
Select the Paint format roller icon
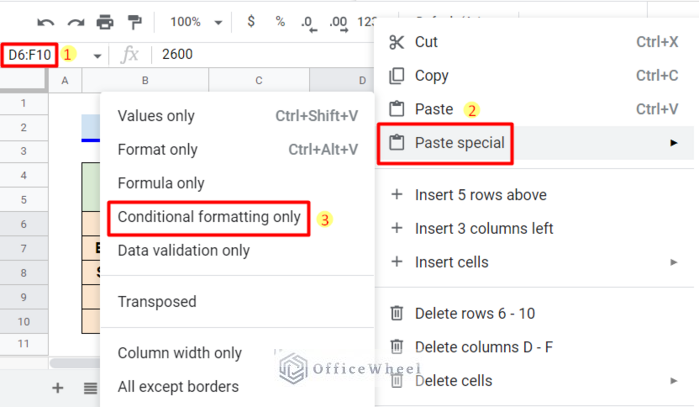tap(135, 21)
